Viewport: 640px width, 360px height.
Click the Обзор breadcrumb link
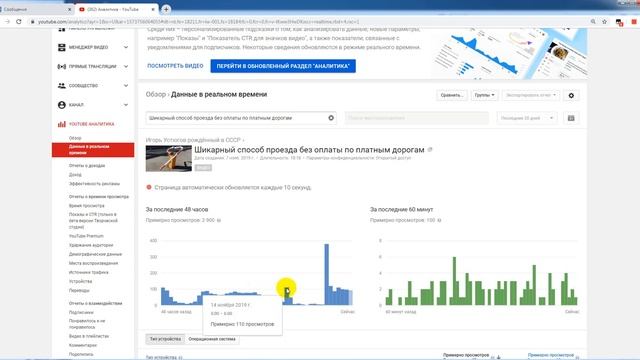tap(156, 94)
